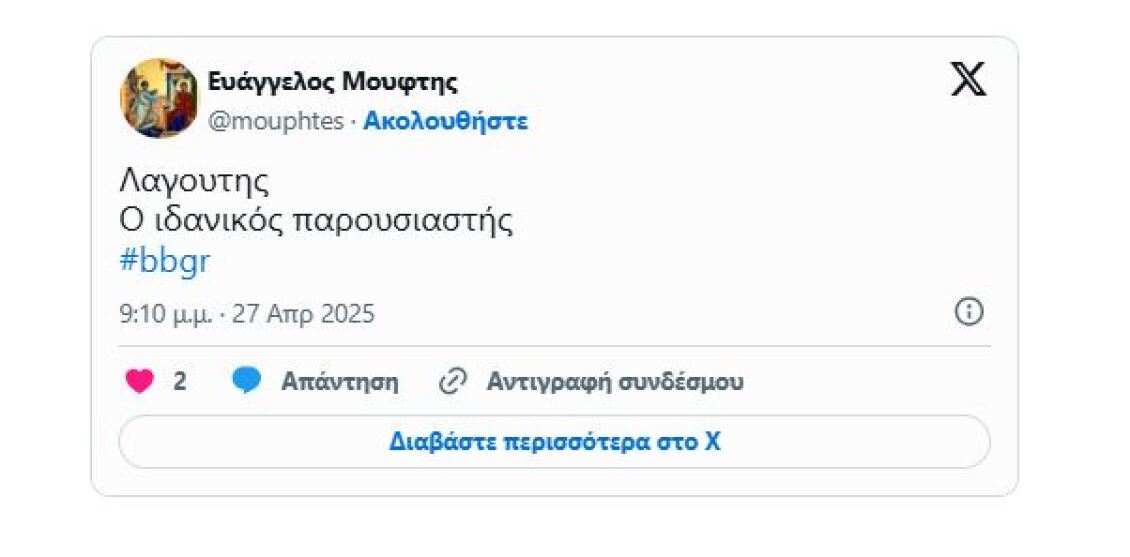Click the date 27 Απρ 2025
Viewport: 1130px width, 557px height.
point(303,314)
